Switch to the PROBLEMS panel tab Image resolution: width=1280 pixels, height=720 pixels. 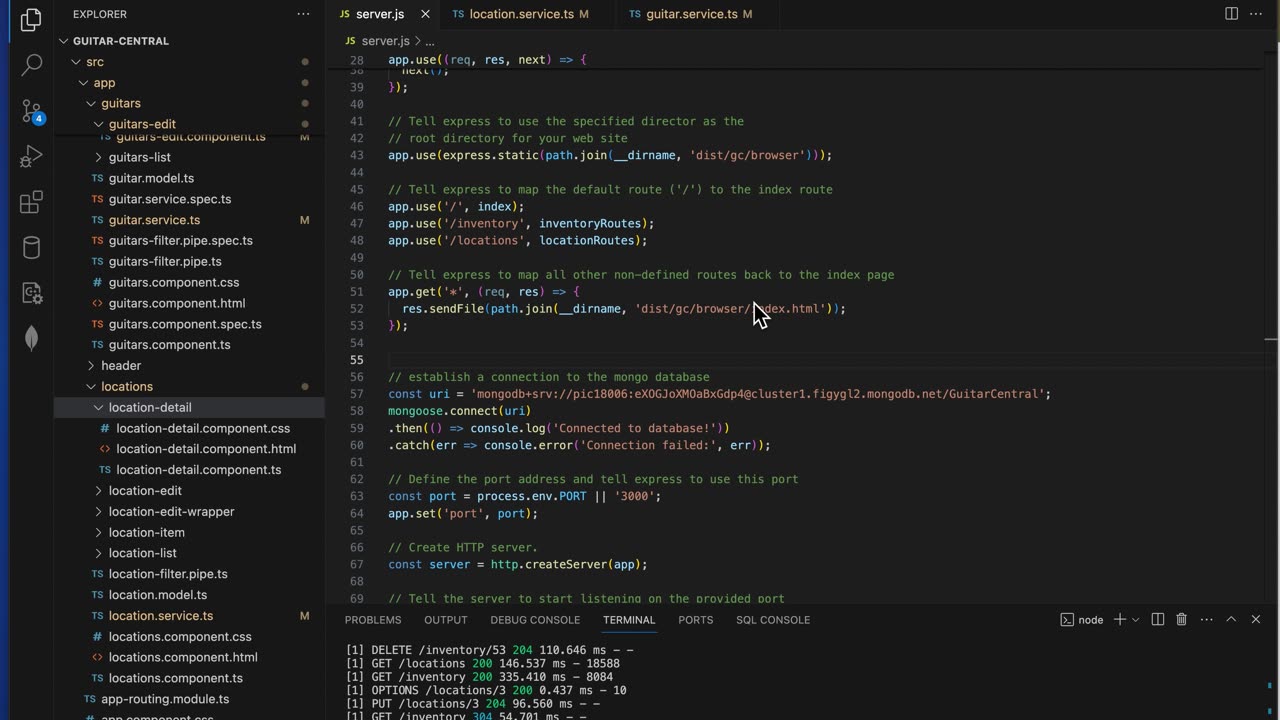tap(373, 620)
